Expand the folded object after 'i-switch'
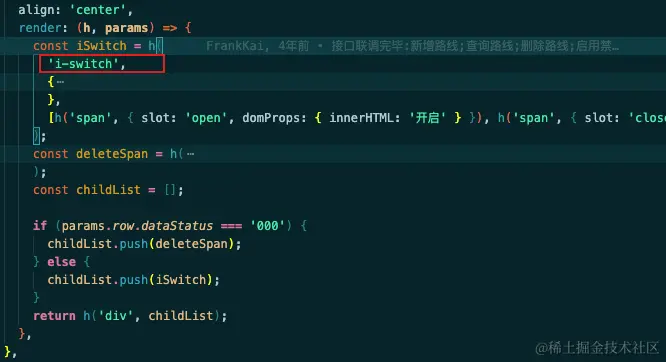The image size is (666, 362). (x=60, y=82)
